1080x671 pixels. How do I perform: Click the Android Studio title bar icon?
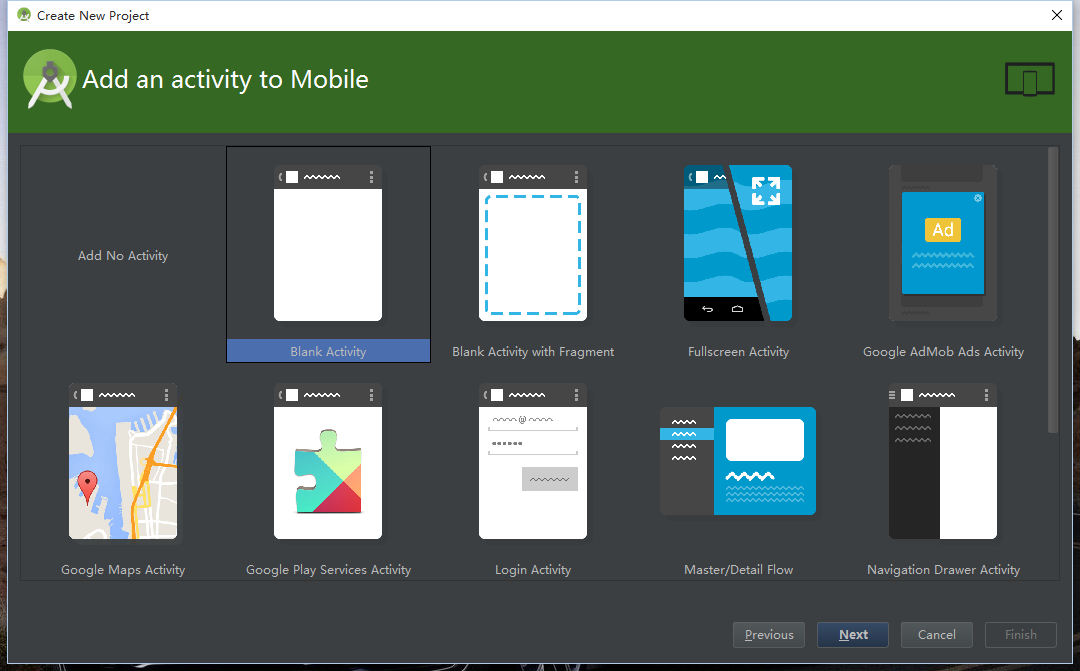(24, 15)
